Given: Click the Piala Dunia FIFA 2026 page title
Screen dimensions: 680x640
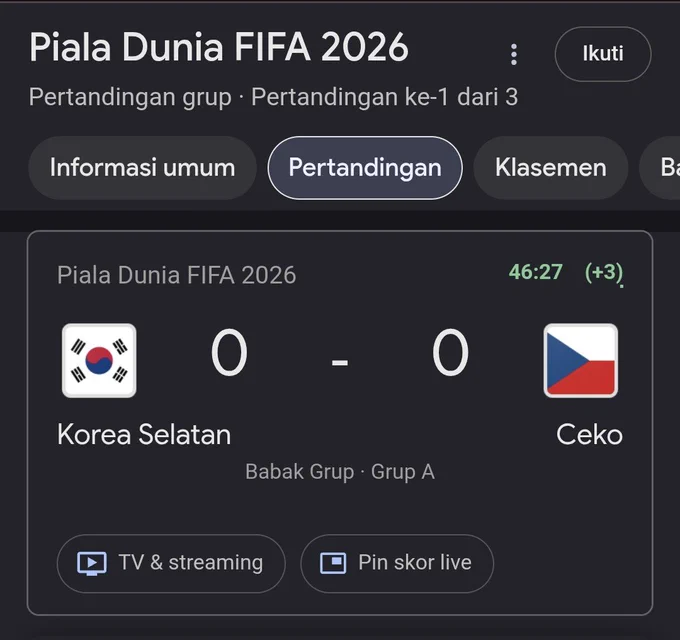Looking at the screenshot, I should point(219,47).
